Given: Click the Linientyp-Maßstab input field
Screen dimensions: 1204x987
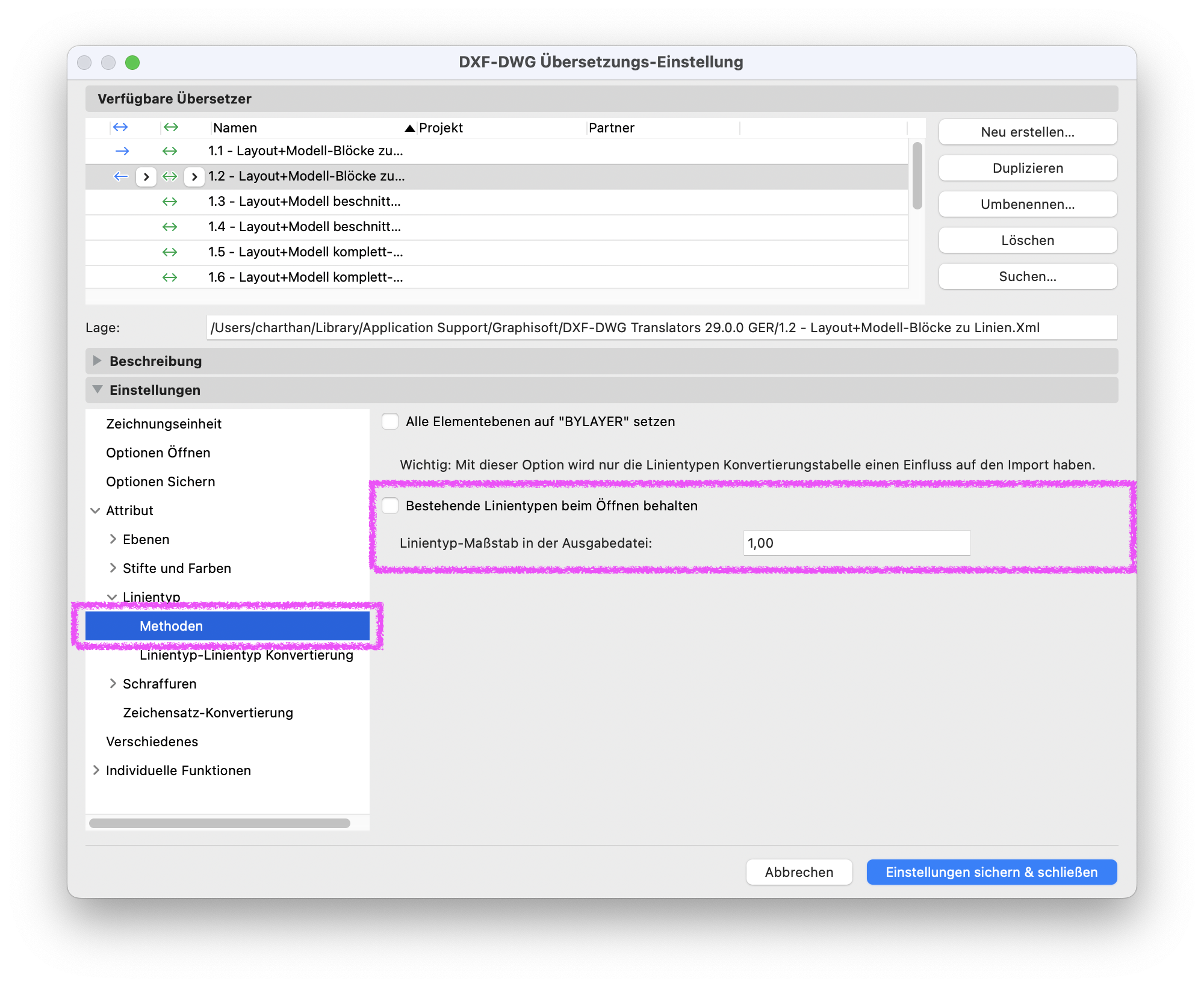Looking at the screenshot, I should pyautogui.click(x=857, y=543).
